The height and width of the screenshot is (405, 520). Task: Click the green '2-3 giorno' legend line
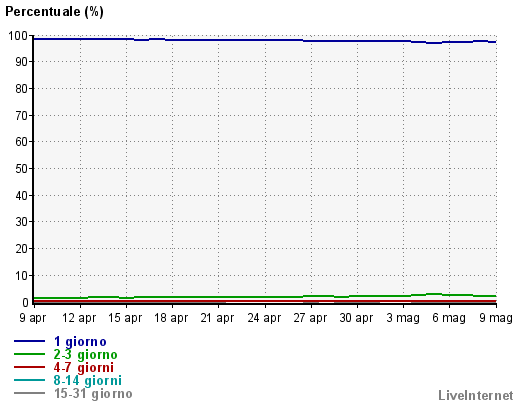pyautogui.click(x=29, y=354)
